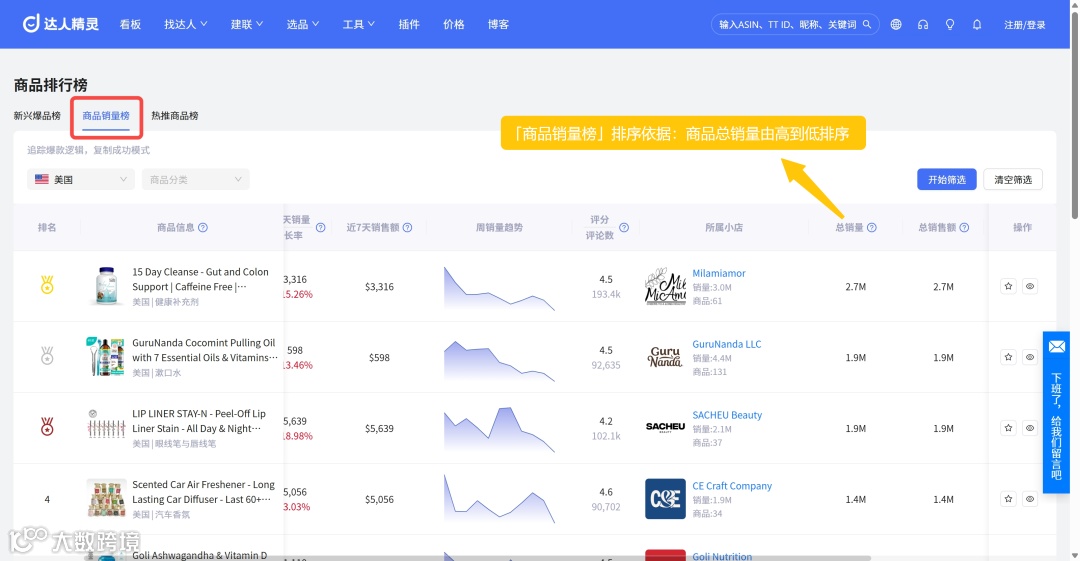Image resolution: width=1080 pixels, height=561 pixels.
Task: Favorite the 15 Day Cleanse product
Action: (1008, 286)
